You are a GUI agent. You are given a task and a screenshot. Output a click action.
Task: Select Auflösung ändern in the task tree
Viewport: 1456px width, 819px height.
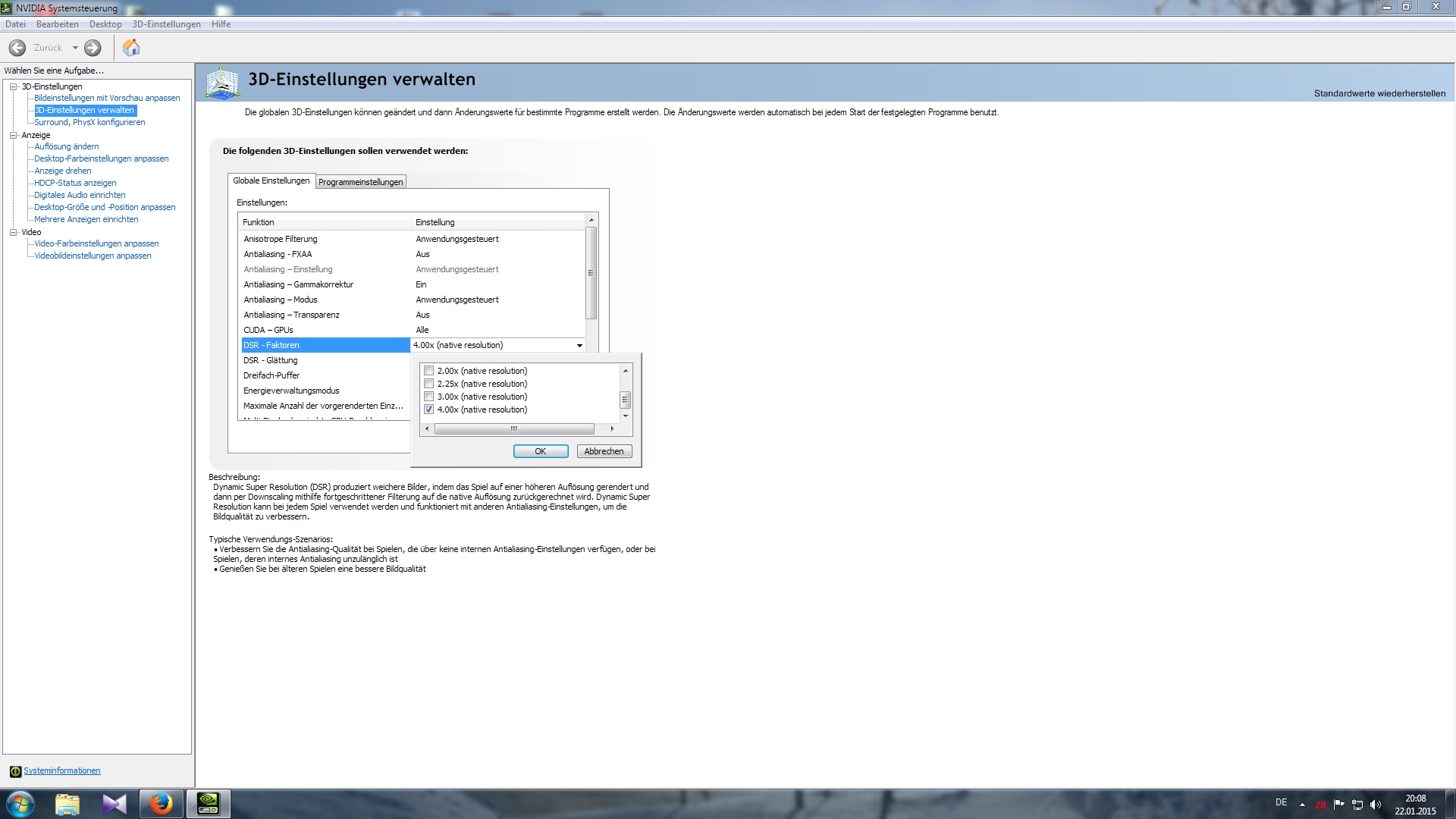66,146
